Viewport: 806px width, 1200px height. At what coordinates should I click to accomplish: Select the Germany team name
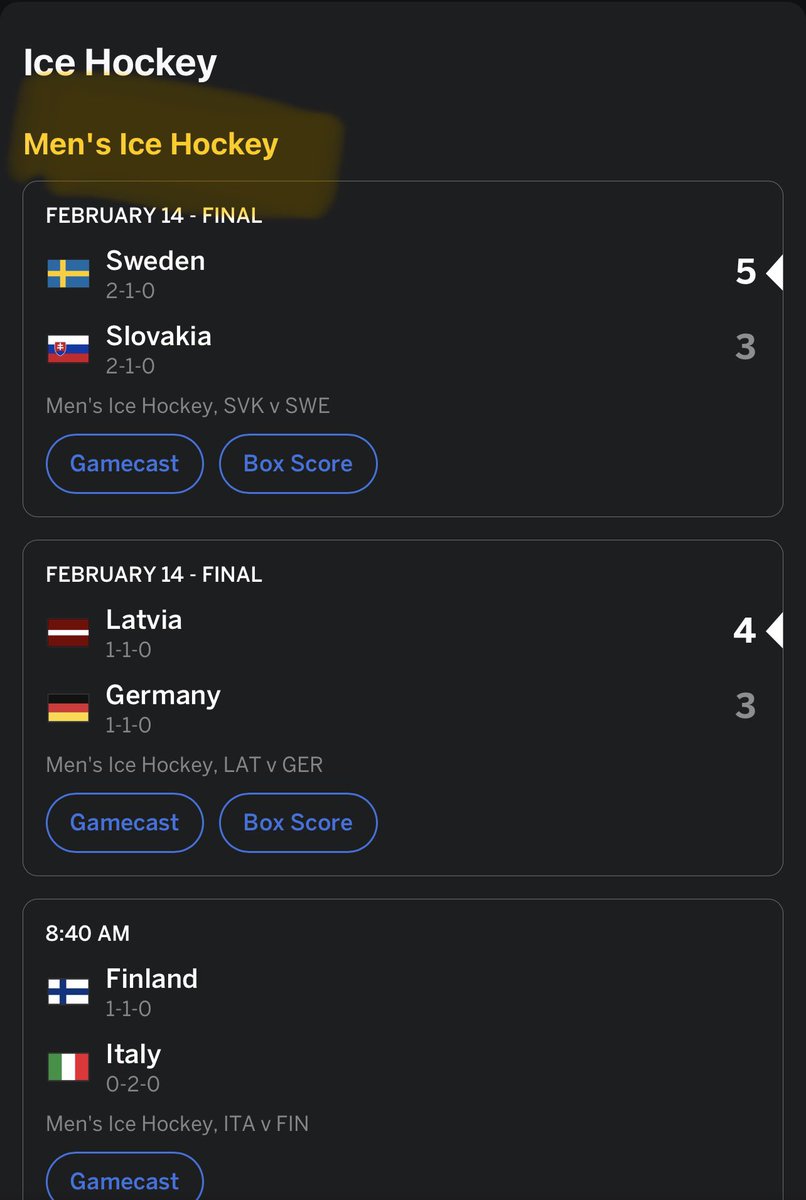(163, 696)
